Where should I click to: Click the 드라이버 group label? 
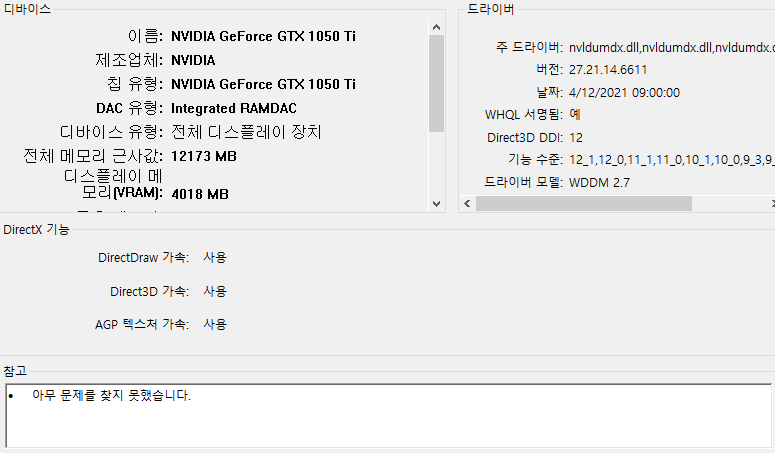(491, 9)
